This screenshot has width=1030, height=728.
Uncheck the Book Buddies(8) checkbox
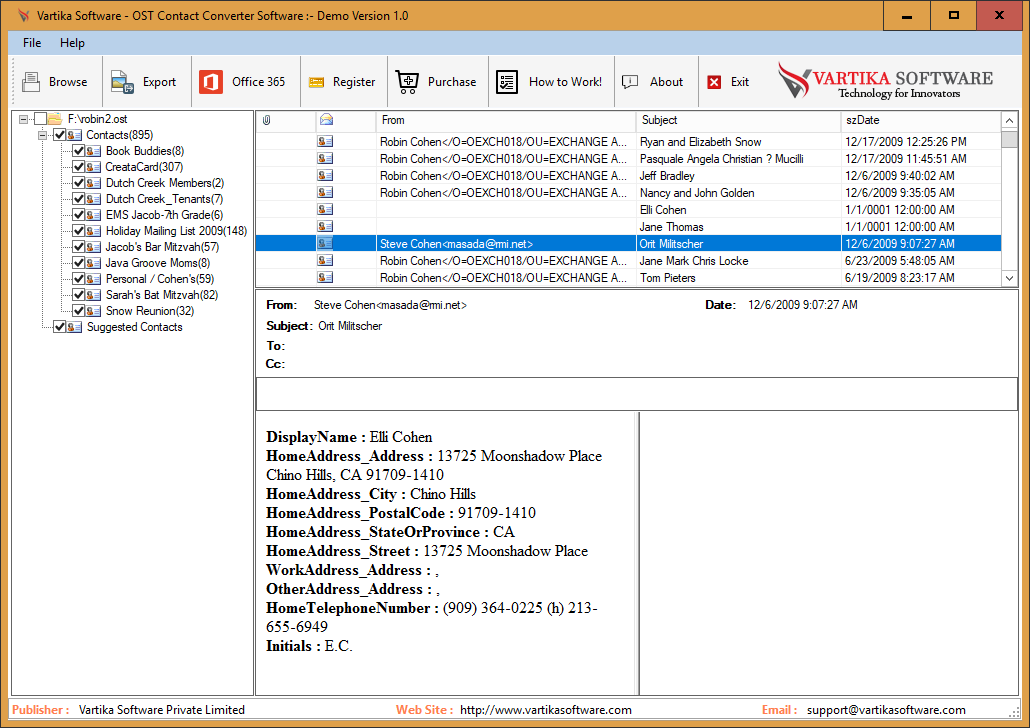78,151
